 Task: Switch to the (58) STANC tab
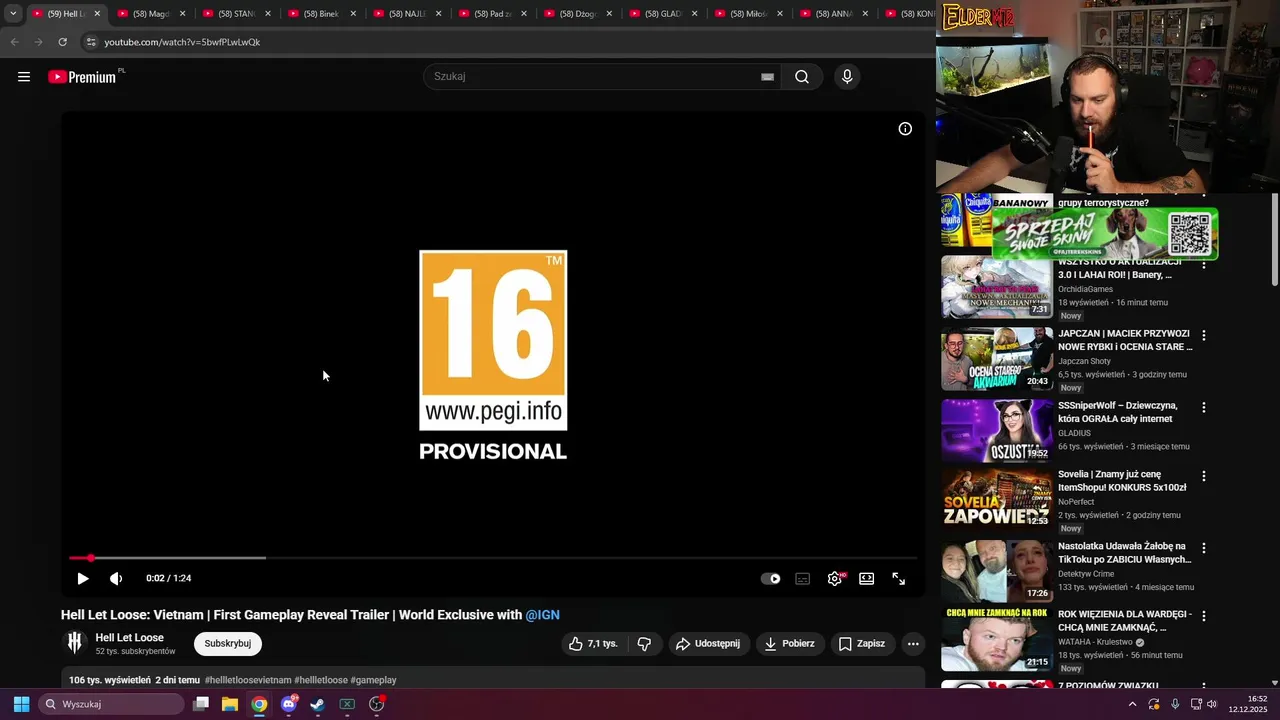click(236, 14)
